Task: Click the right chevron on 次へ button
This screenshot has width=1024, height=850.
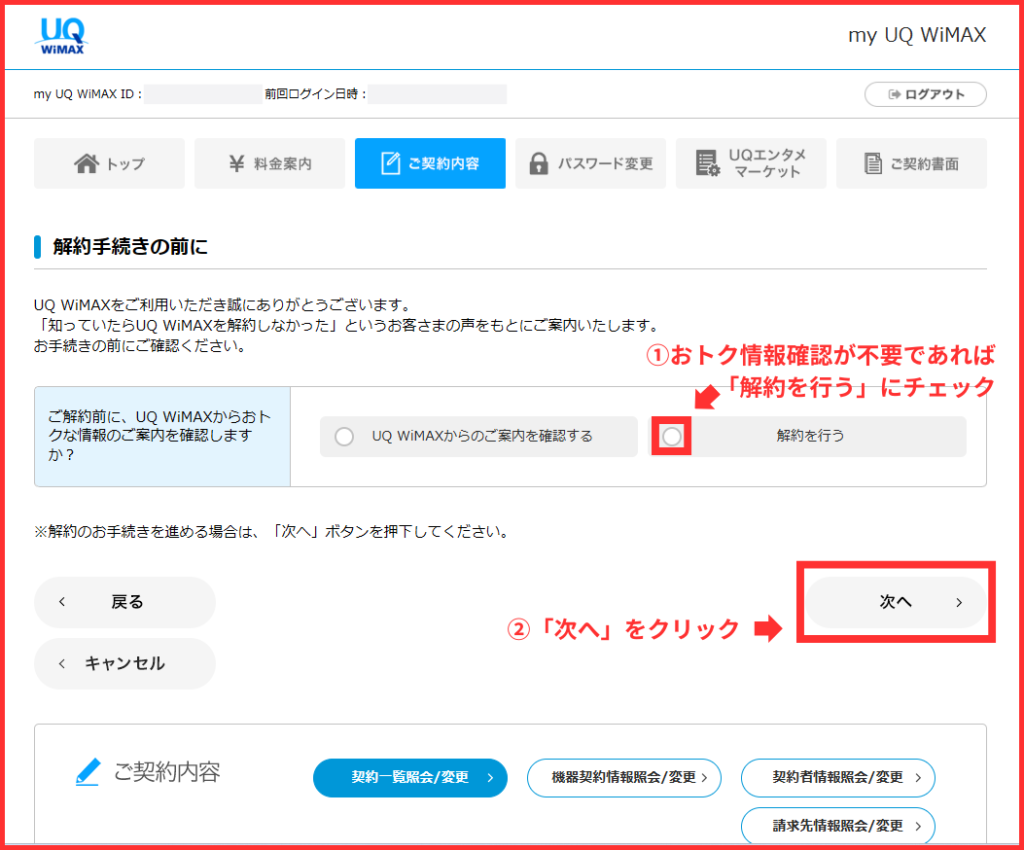Action: (959, 603)
